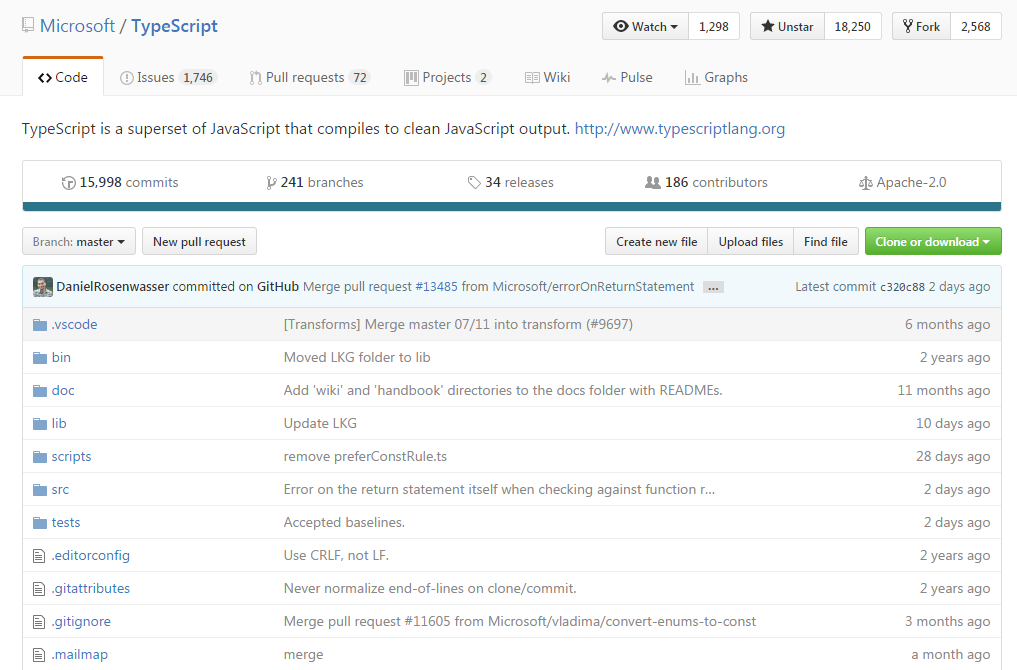Screen dimensions: 1017x670
Task: Open the latest commit c320c88
Action: point(902,287)
